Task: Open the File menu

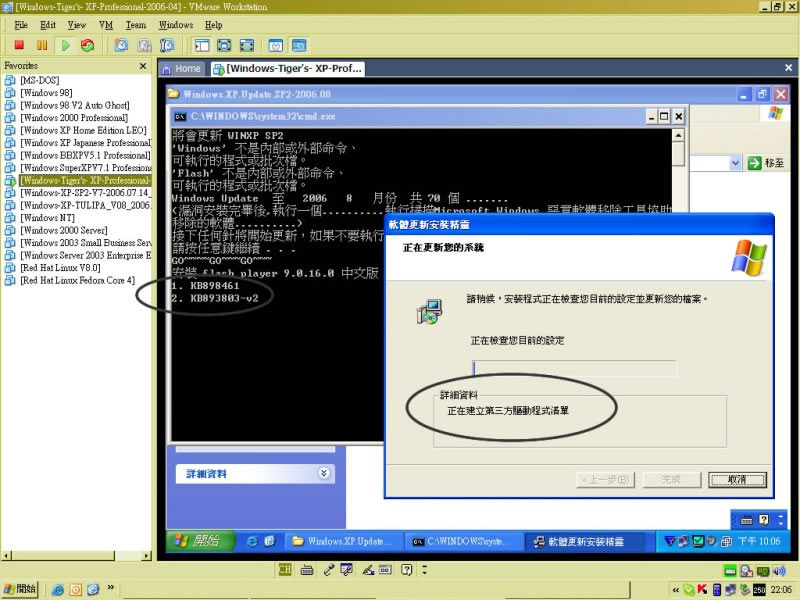Action: point(21,25)
